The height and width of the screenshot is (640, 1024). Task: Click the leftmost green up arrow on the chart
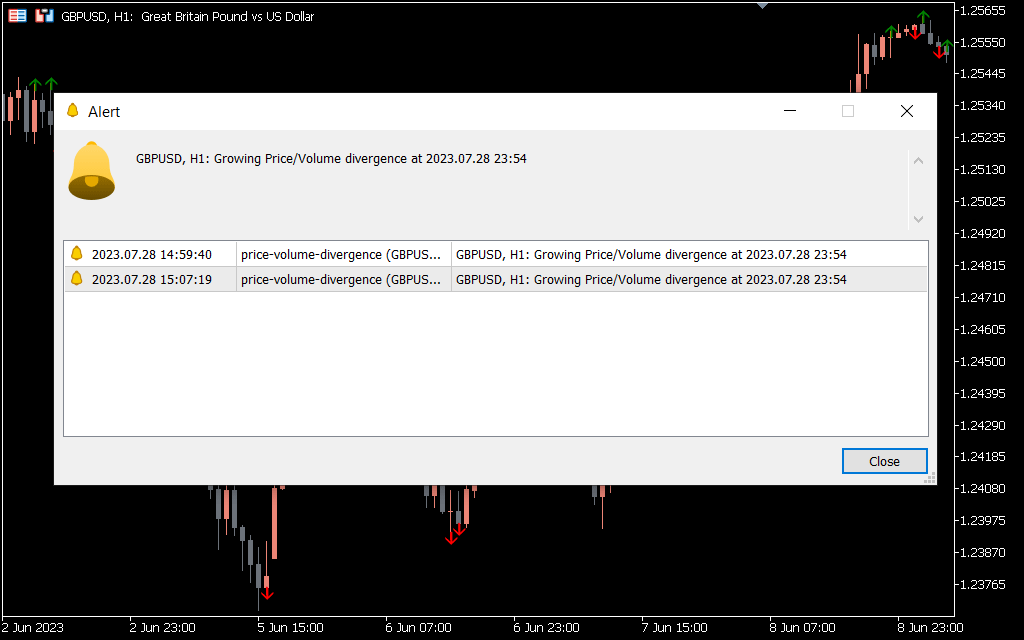pyautogui.click(x=35, y=85)
